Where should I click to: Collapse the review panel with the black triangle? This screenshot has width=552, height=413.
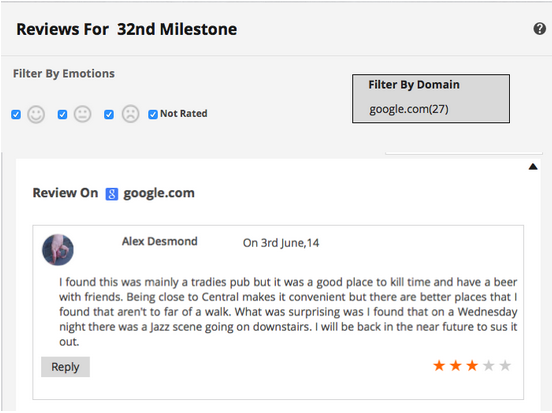pos(533,167)
